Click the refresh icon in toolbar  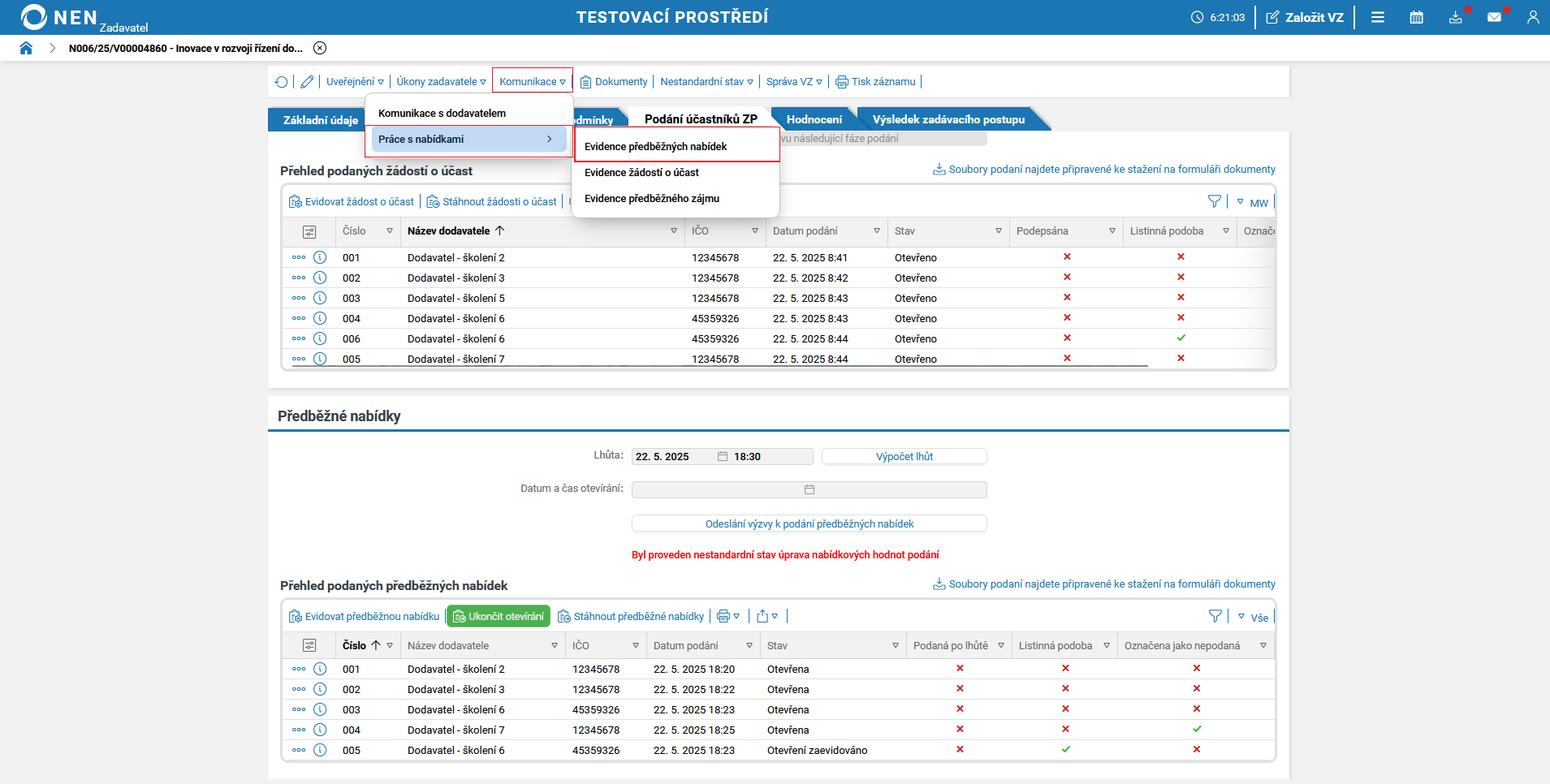point(281,82)
